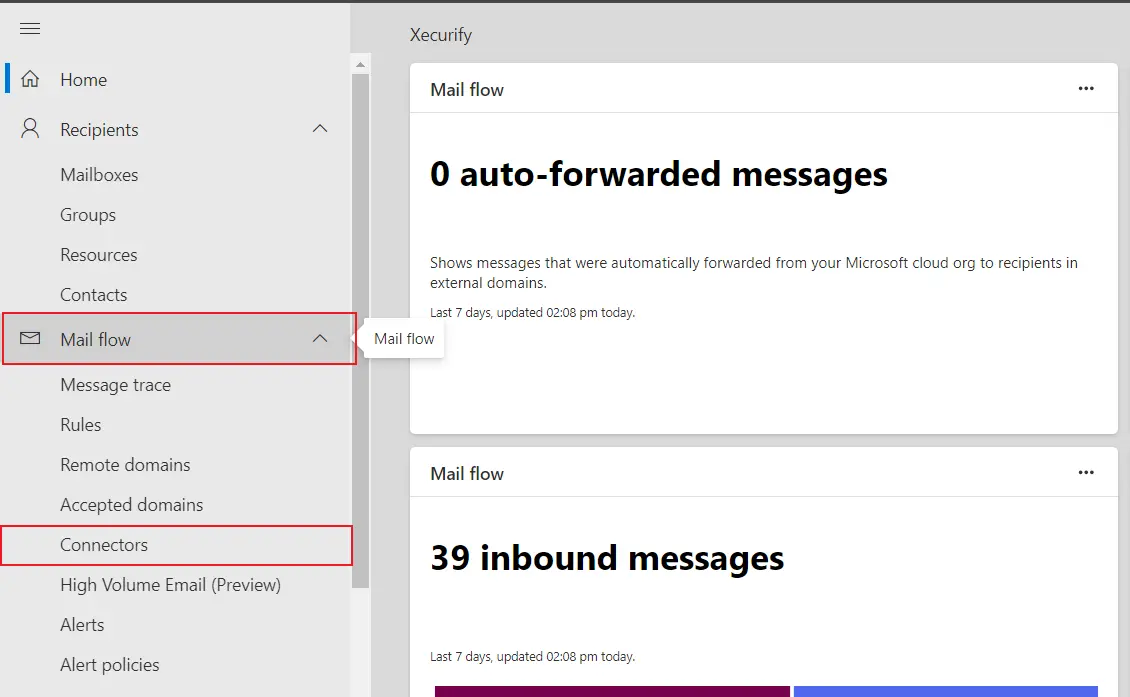Collapse the Recipients section chevron
The height and width of the screenshot is (697, 1130).
pyautogui.click(x=320, y=128)
